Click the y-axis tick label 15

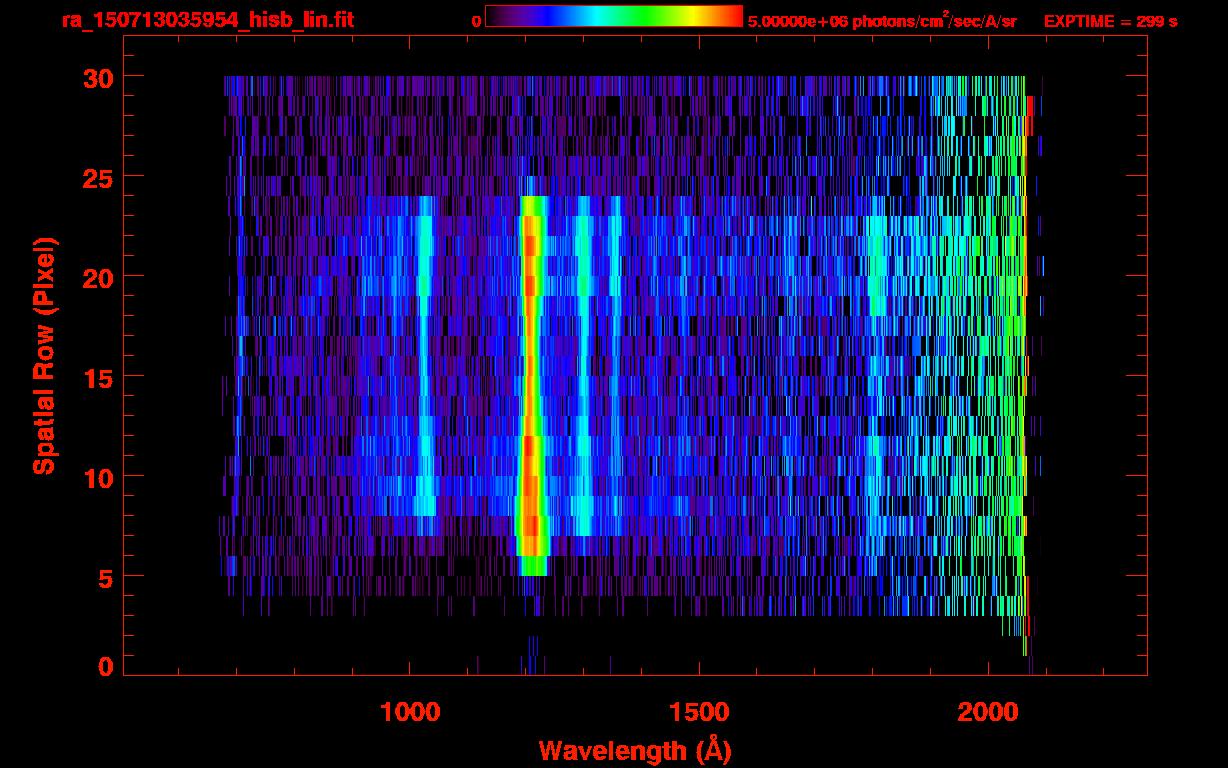[x=97, y=377]
